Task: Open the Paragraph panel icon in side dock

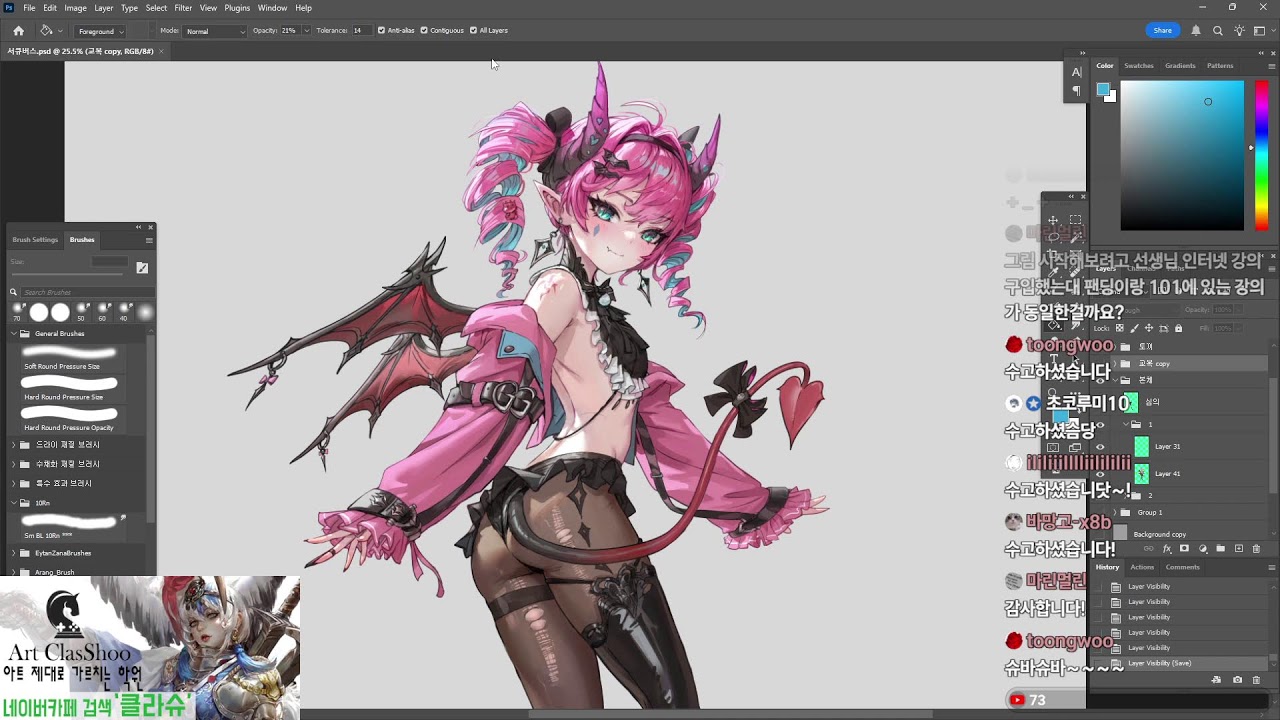Action: pos(1076,91)
